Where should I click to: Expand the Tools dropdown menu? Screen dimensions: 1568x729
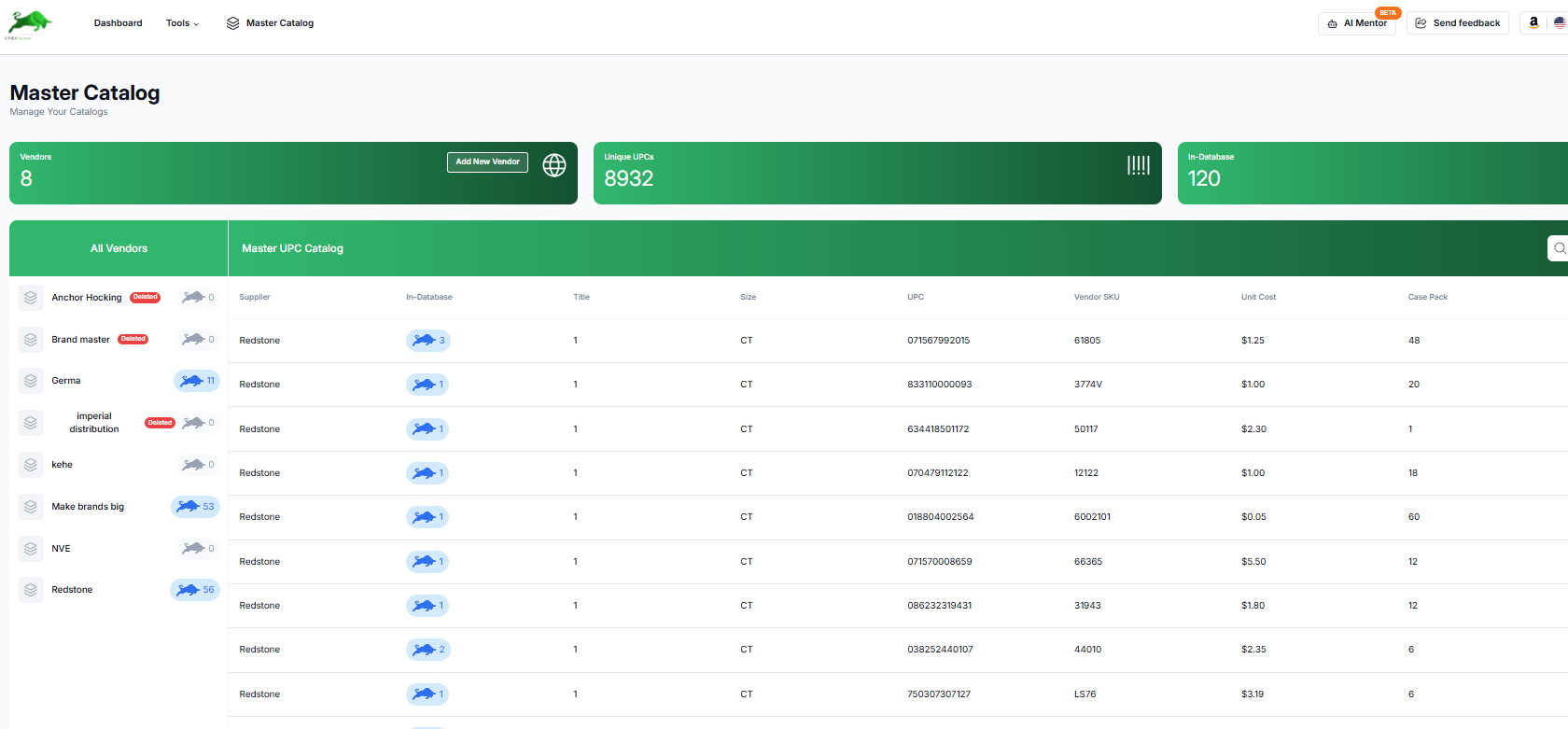(x=183, y=23)
